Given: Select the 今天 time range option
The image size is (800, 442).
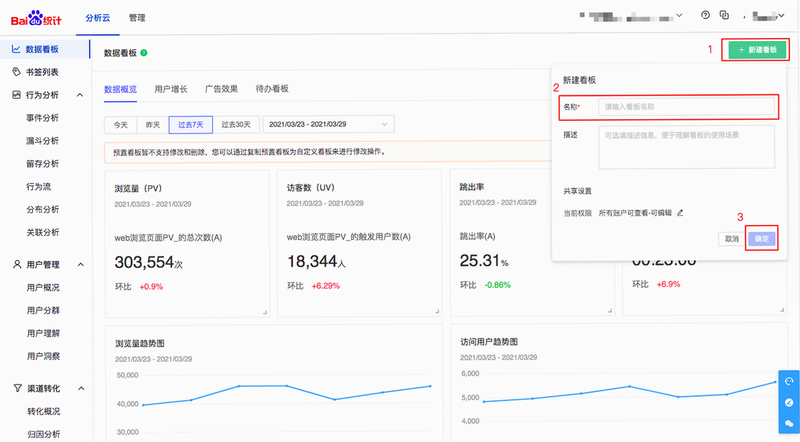Looking at the screenshot, I should tap(121, 125).
